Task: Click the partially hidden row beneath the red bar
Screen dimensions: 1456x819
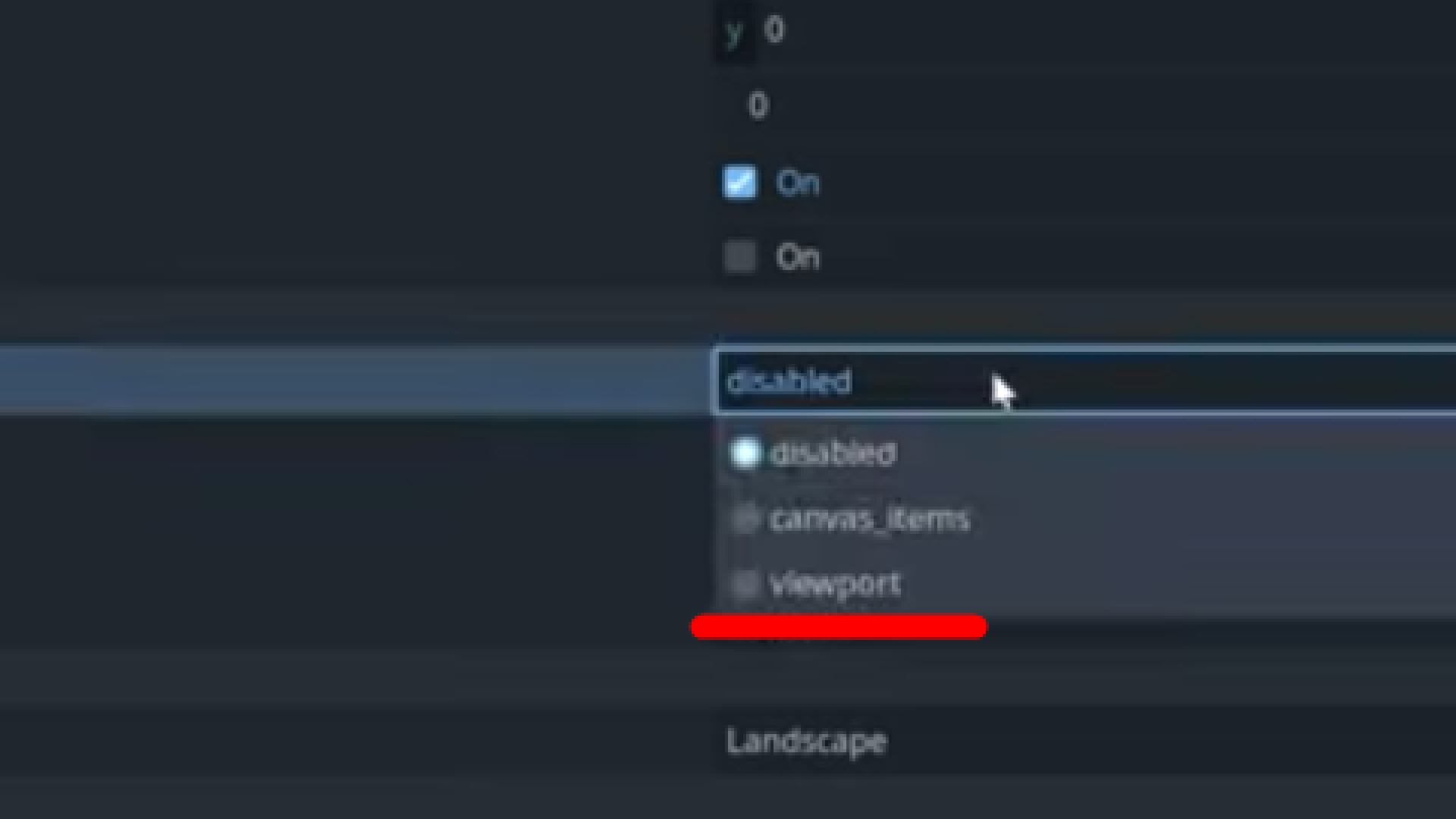Action: [x=728, y=634]
